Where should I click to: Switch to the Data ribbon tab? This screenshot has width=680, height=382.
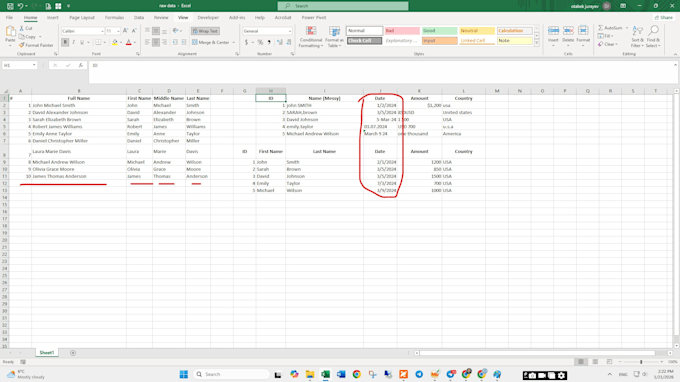point(139,18)
